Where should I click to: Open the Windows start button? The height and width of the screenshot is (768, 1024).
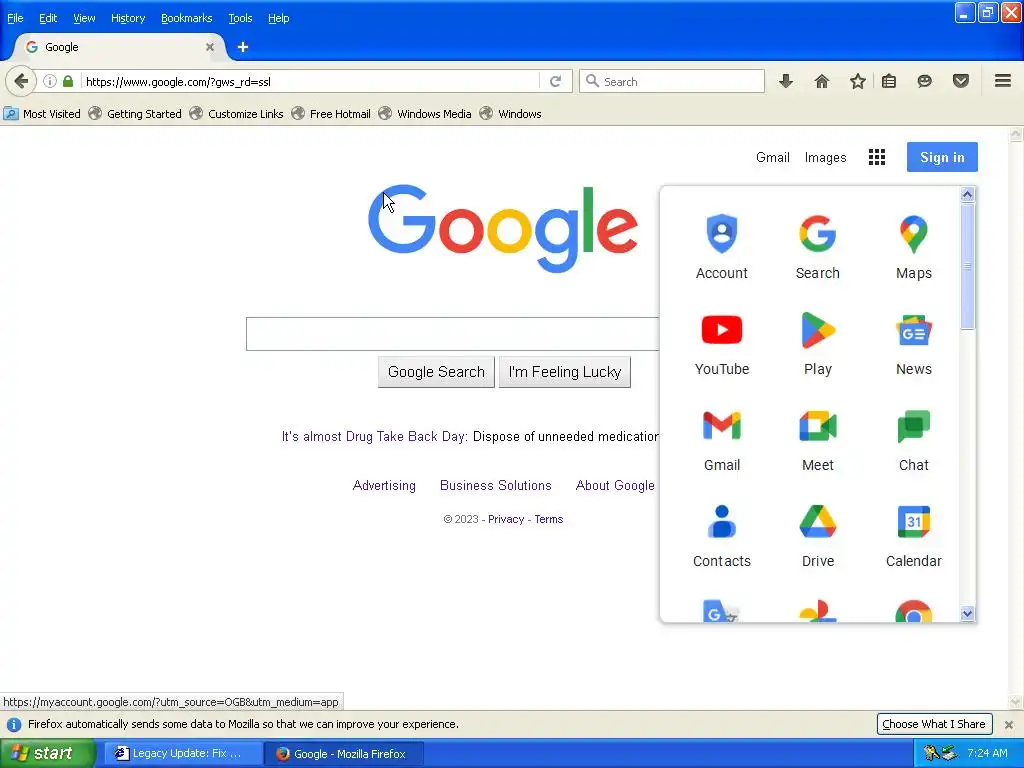pos(47,753)
